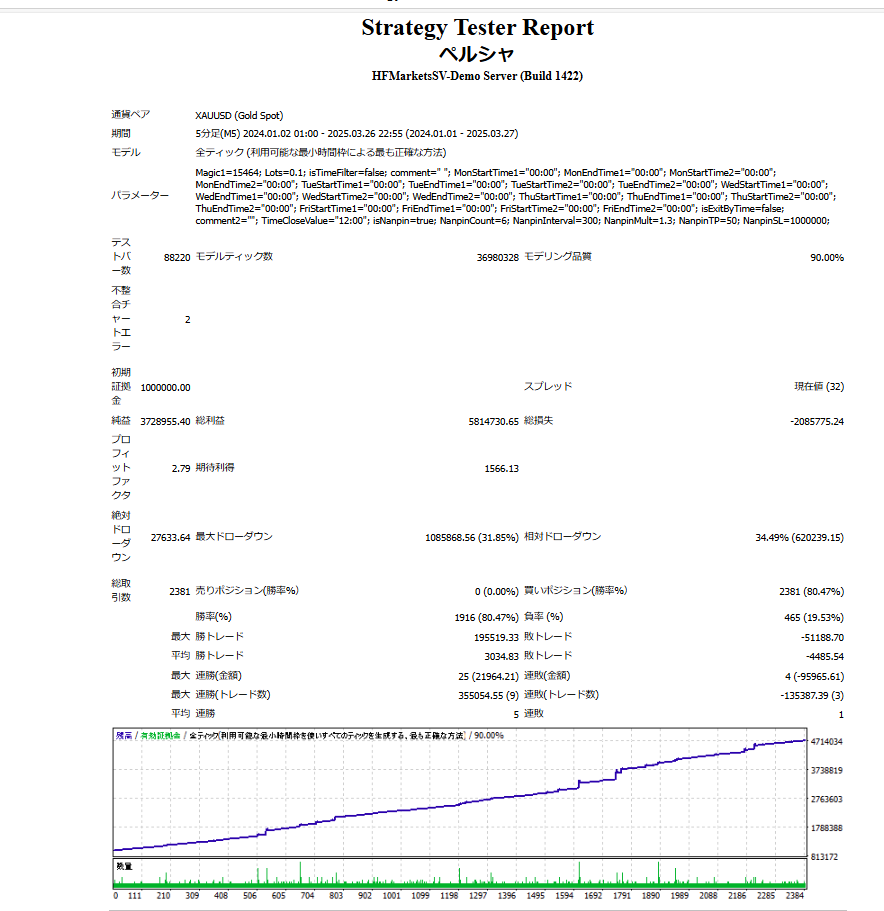Click the 5分足(M5) period value line

coord(357,134)
